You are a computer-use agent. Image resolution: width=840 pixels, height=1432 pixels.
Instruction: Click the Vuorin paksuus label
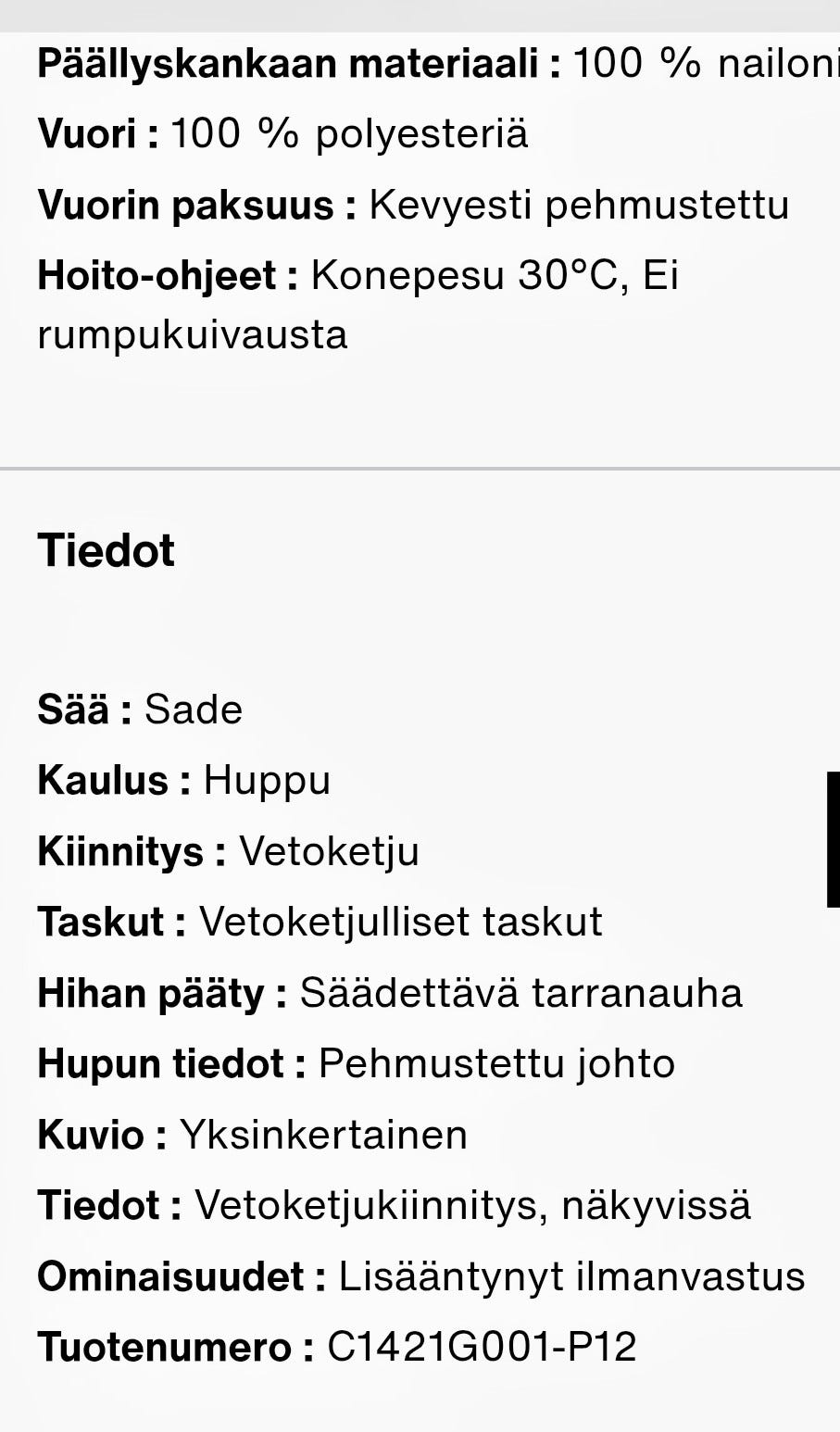click(196, 205)
